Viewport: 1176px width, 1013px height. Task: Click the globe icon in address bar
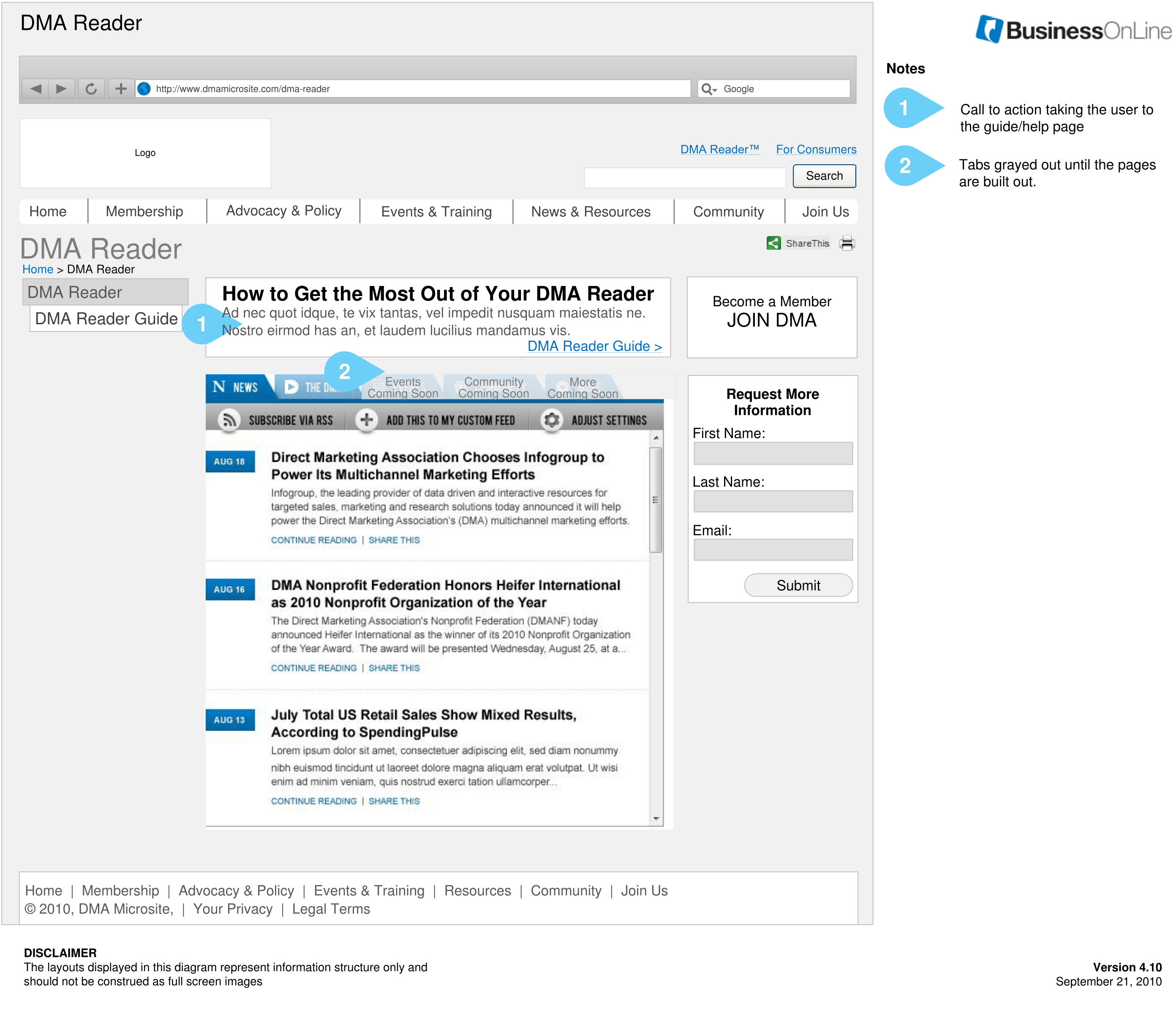[x=144, y=89]
